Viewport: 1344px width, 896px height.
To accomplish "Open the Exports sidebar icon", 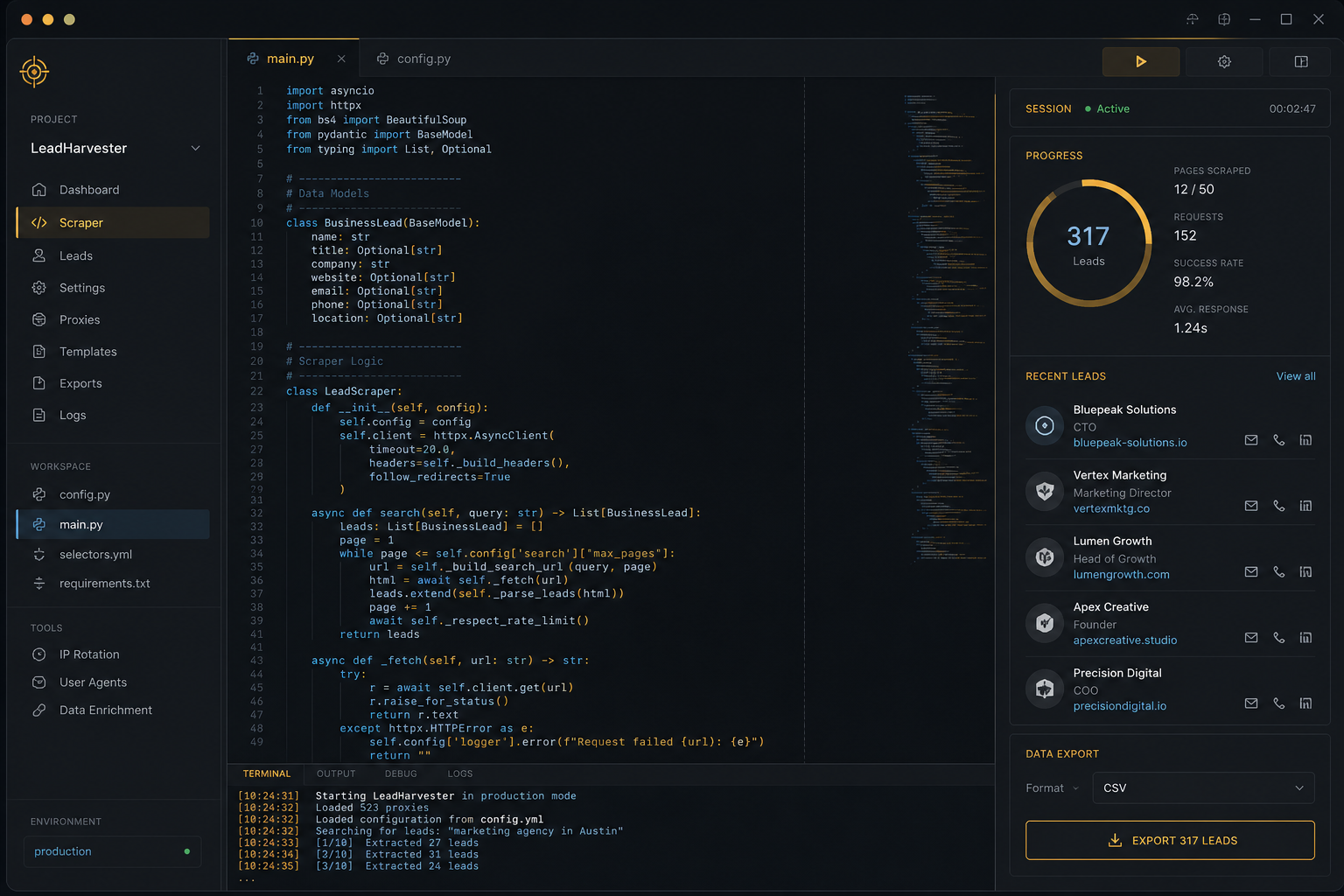I will pos(39,383).
